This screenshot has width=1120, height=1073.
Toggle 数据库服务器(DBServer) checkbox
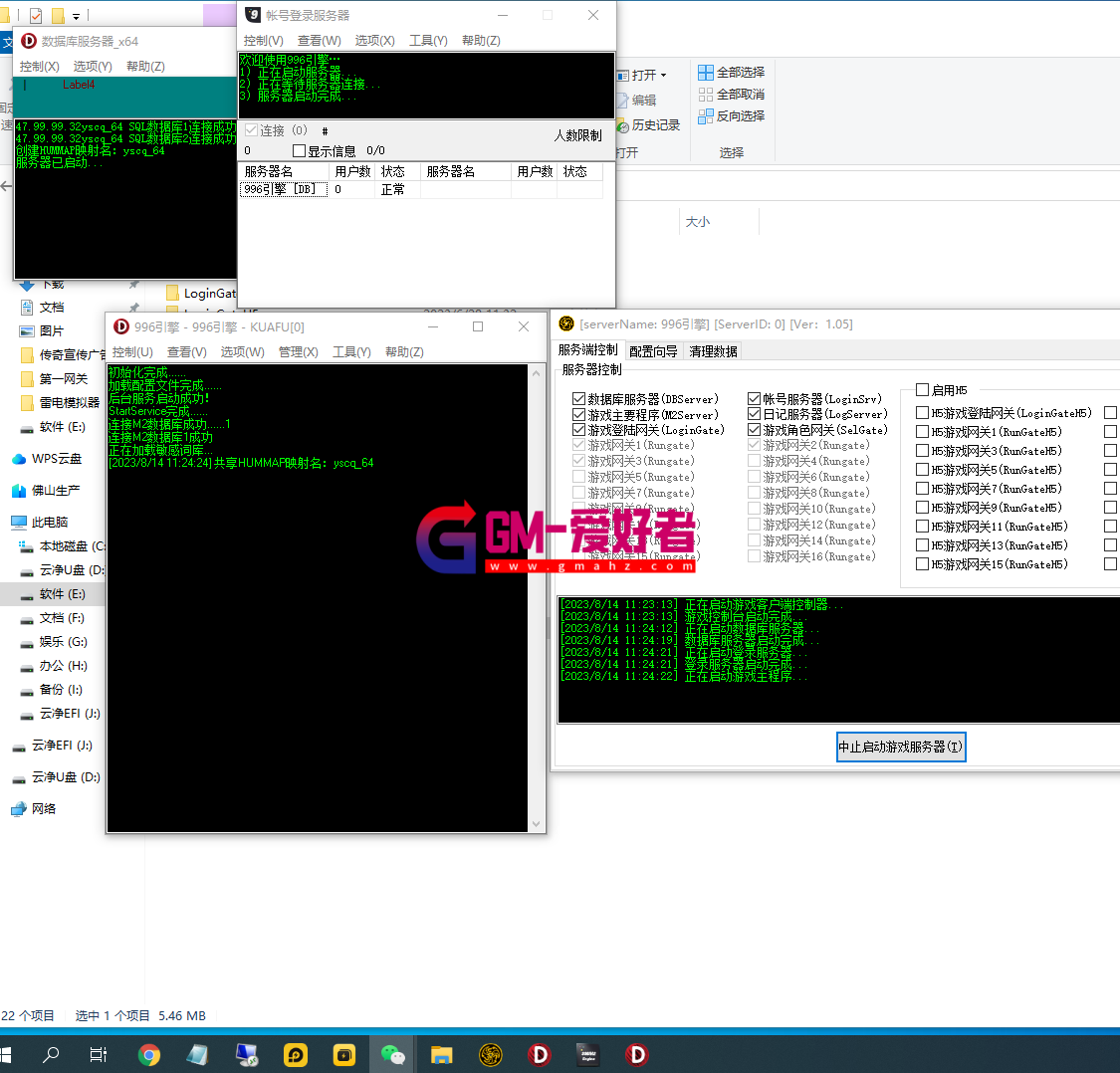click(578, 398)
